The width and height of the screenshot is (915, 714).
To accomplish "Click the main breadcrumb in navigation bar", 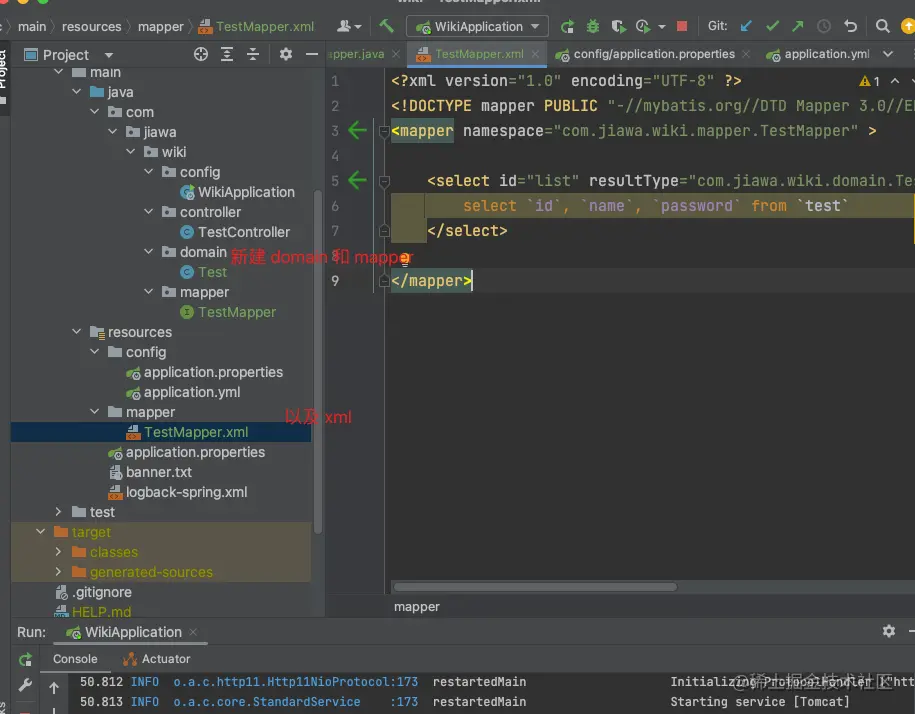I will tap(32, 27).
